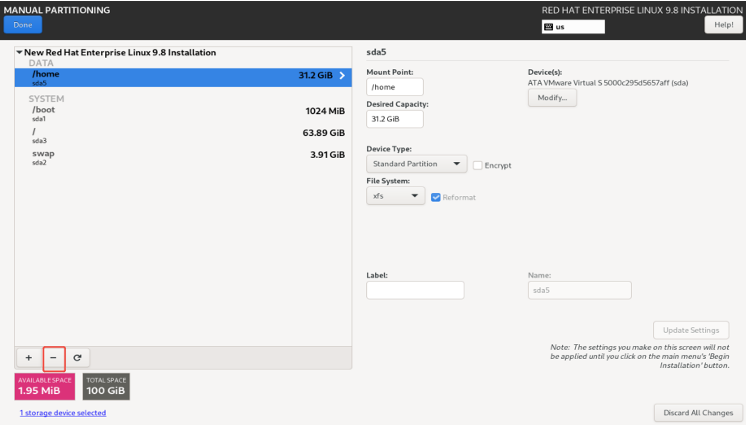746x425 pixels.
Task: Click the reload storage configuration icon
Action: pos(77,358)
